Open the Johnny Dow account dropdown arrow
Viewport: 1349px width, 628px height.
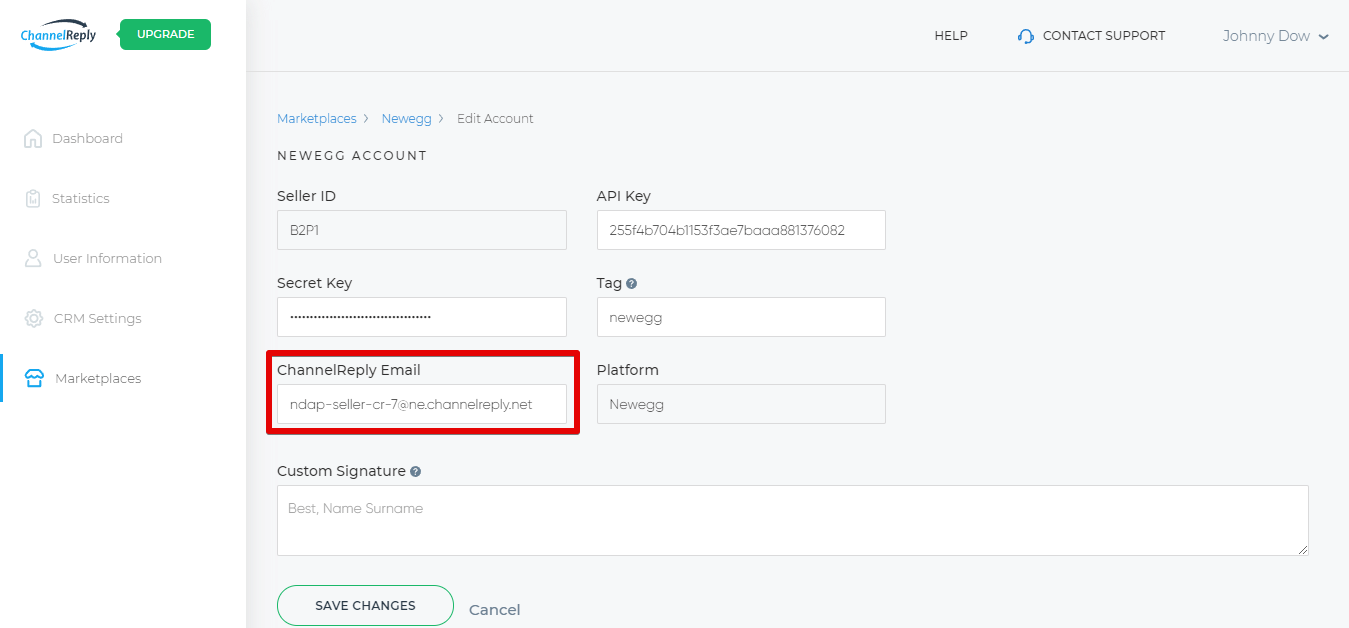pos(1323,37)
